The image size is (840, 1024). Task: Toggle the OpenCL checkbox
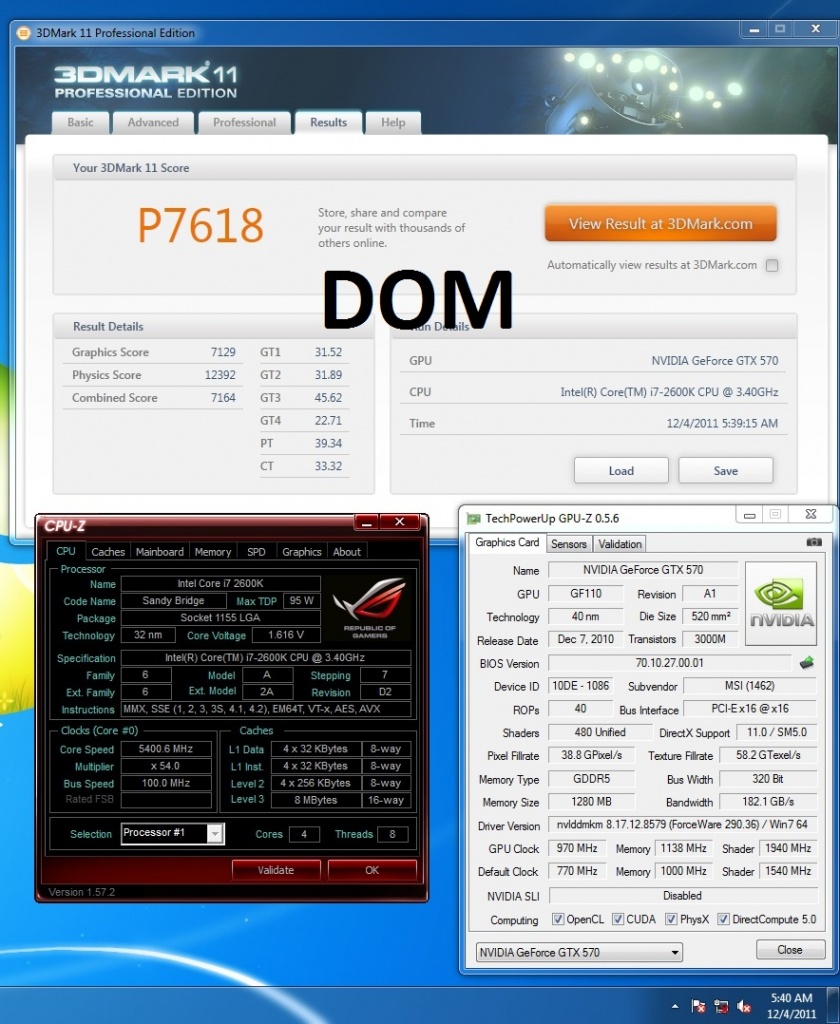(x=558, y=920)
